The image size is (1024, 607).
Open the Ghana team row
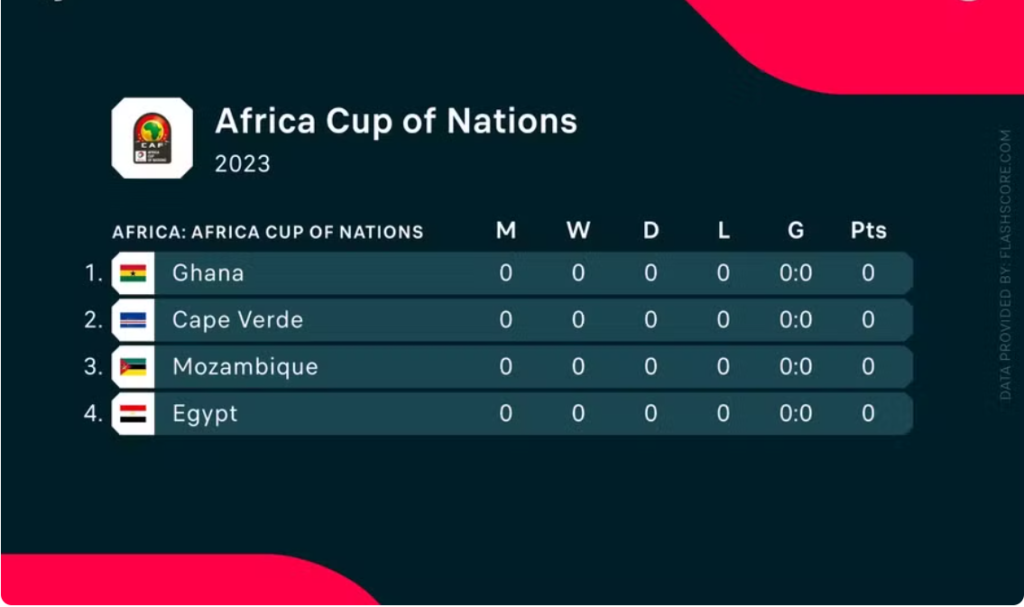[208, 273]
